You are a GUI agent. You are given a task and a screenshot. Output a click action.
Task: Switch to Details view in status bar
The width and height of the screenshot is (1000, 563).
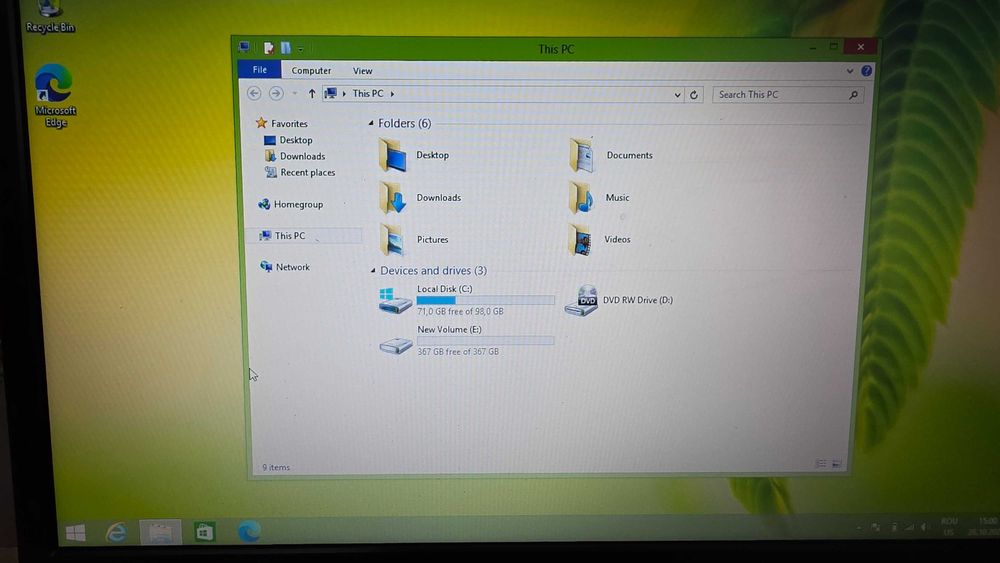click(x=821, y=464)
